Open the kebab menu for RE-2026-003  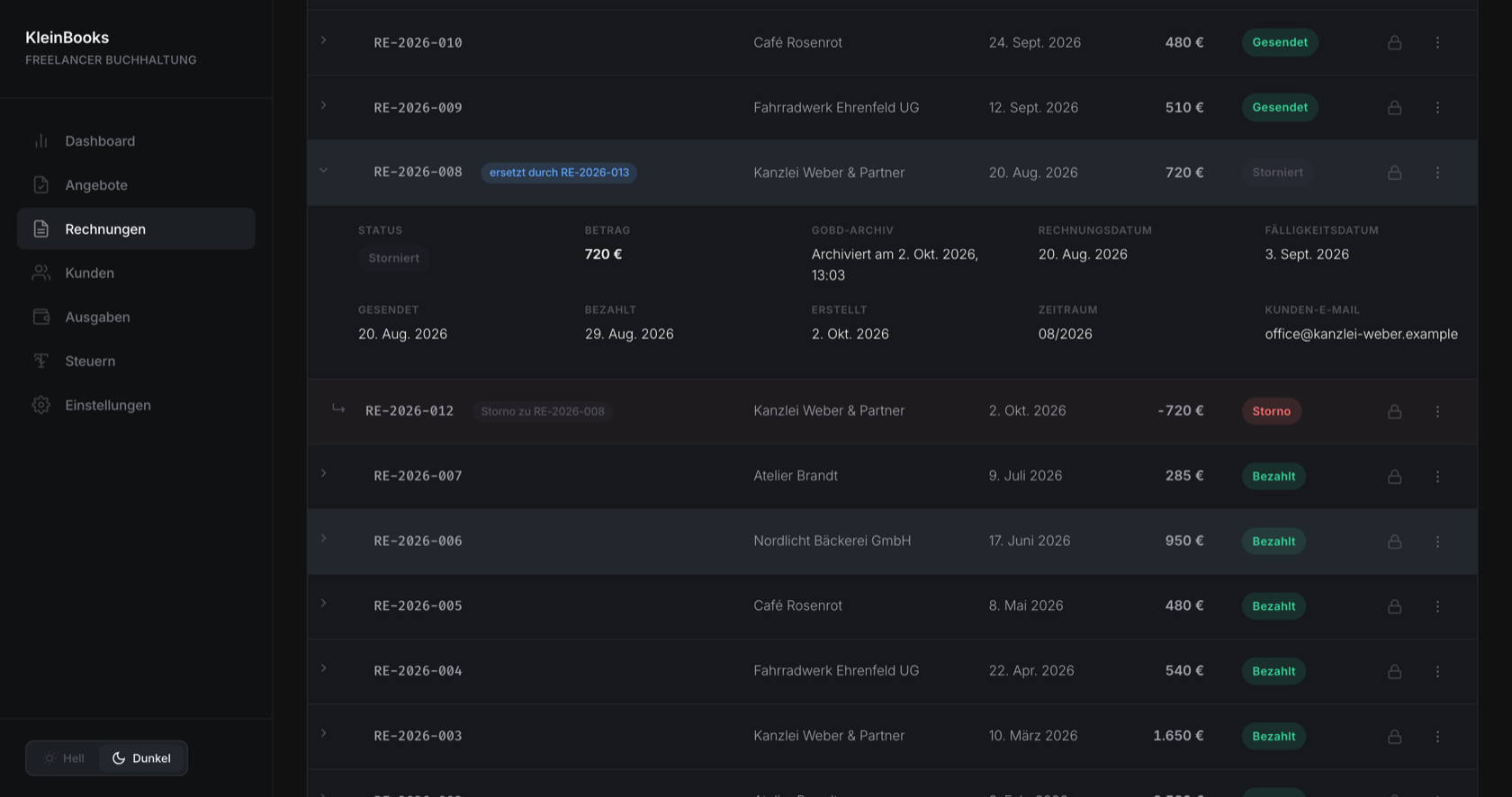point(1437,736)
